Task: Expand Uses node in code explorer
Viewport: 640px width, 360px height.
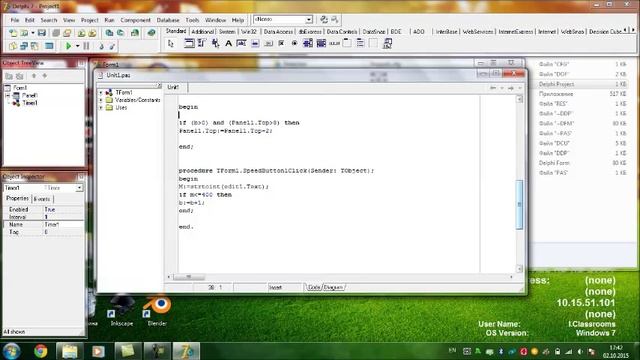Action: [x=101, y=108]
